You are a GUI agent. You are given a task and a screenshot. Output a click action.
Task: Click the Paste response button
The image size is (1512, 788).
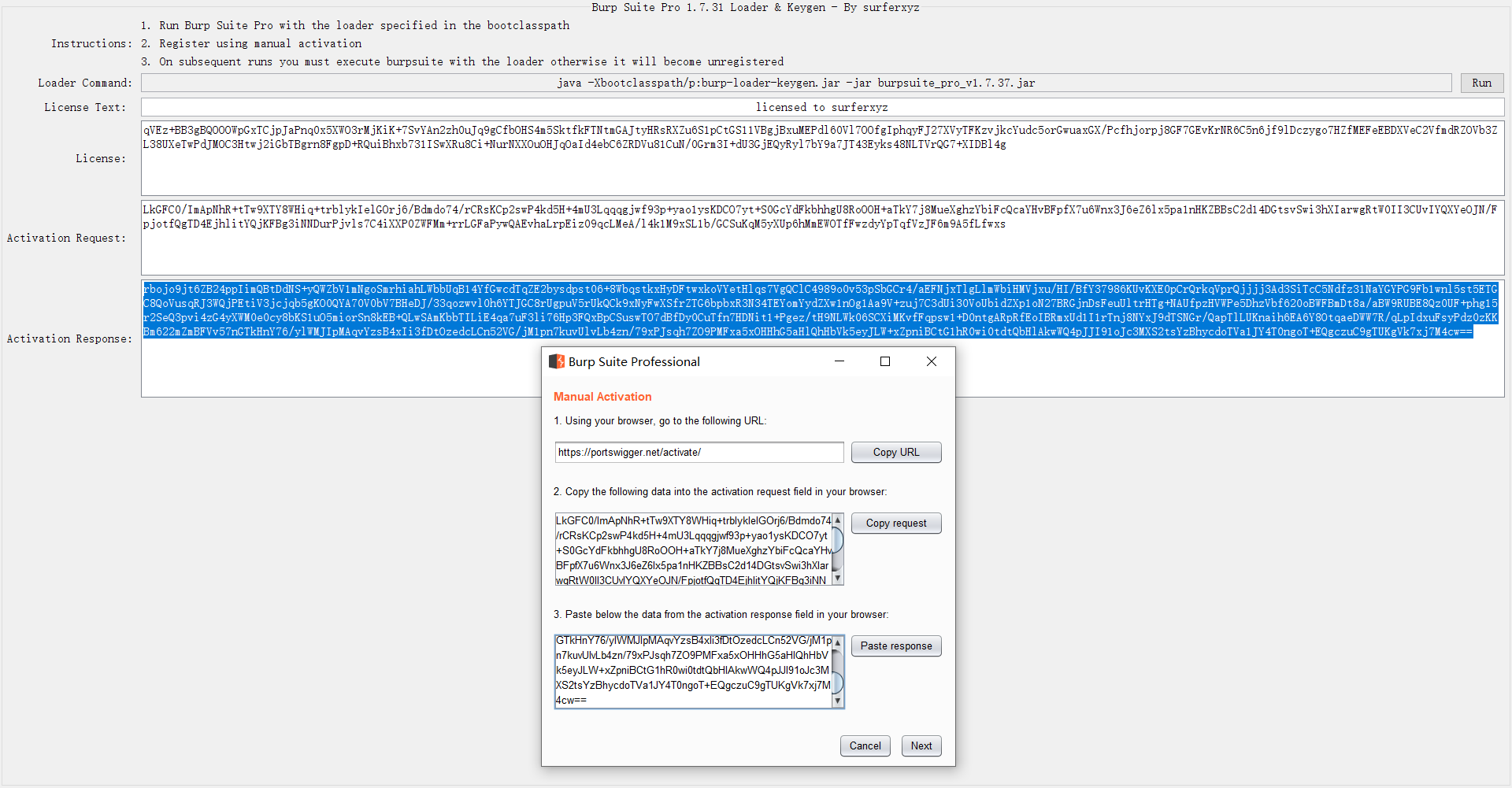[896, 646]
